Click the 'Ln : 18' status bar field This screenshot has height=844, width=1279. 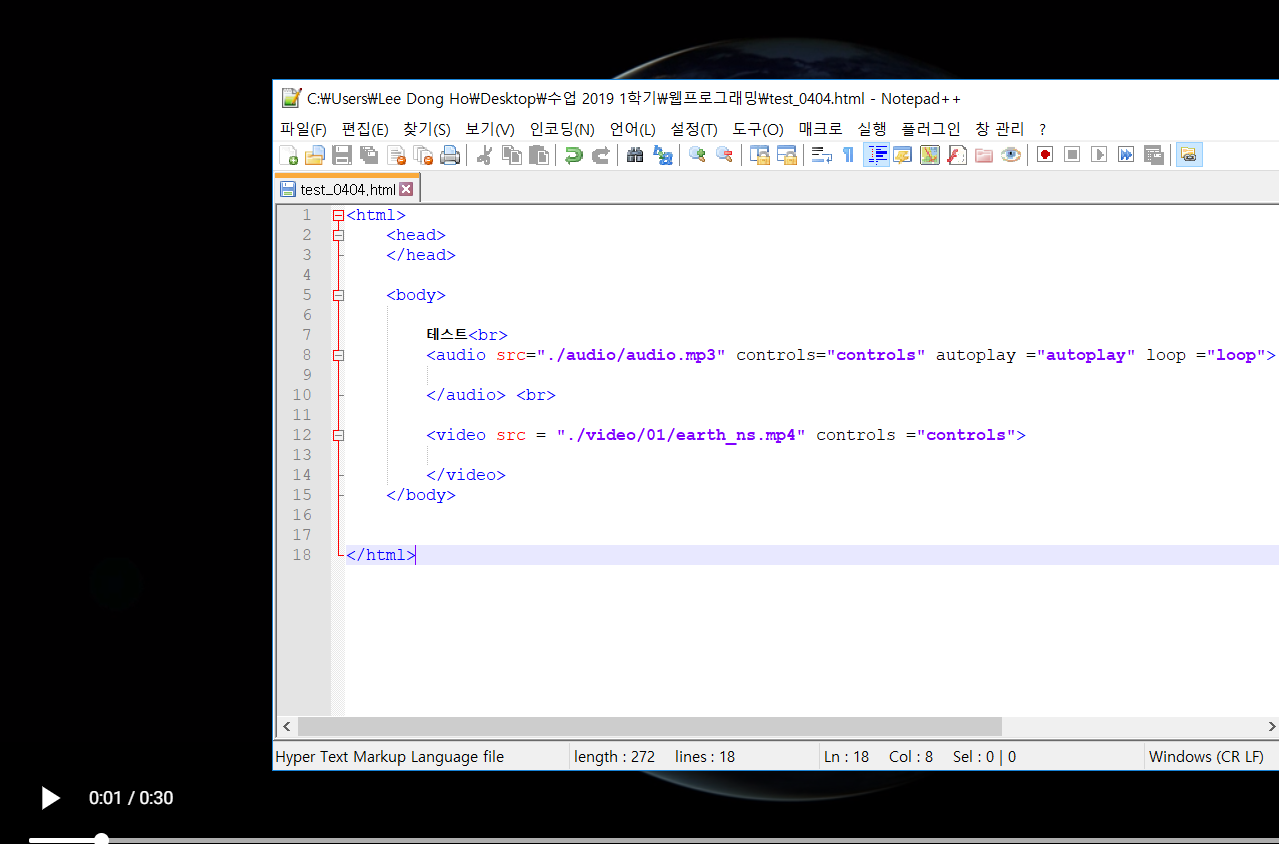pyautogui.click(x=846, y=757)
